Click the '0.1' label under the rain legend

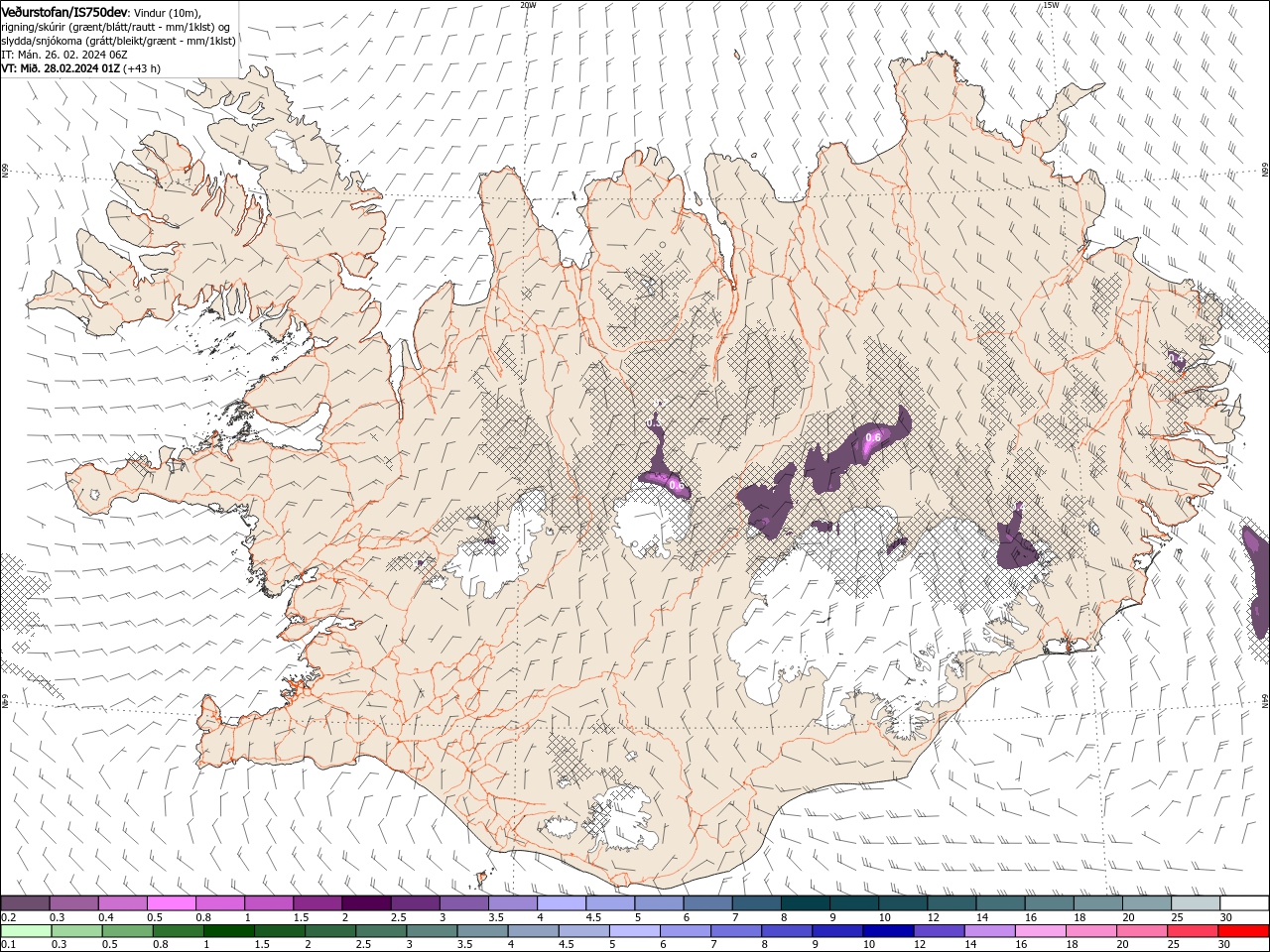pos(7,944)
